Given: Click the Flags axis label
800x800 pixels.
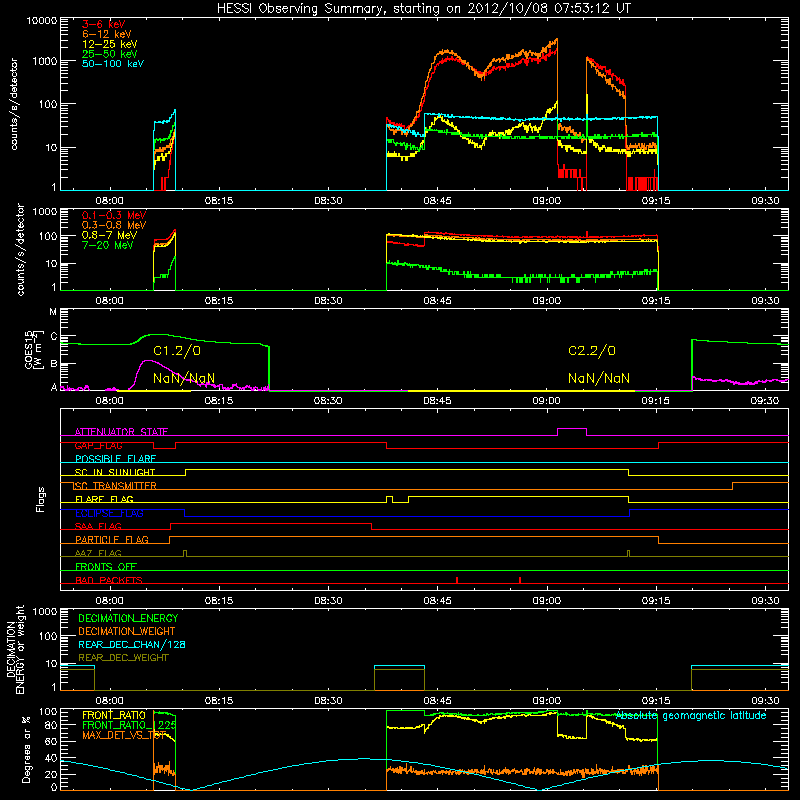Looking at the screenshot, I should (41, 499).
